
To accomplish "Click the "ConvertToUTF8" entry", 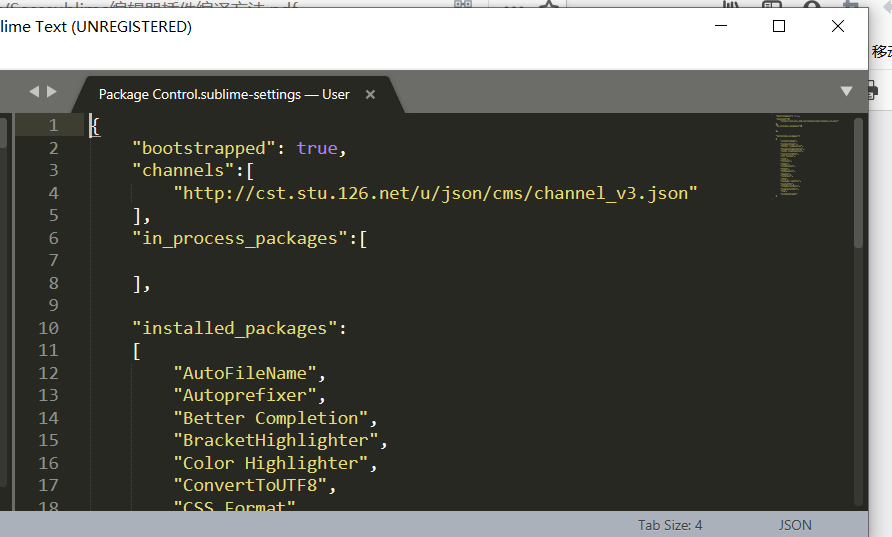I will (250, 485).
